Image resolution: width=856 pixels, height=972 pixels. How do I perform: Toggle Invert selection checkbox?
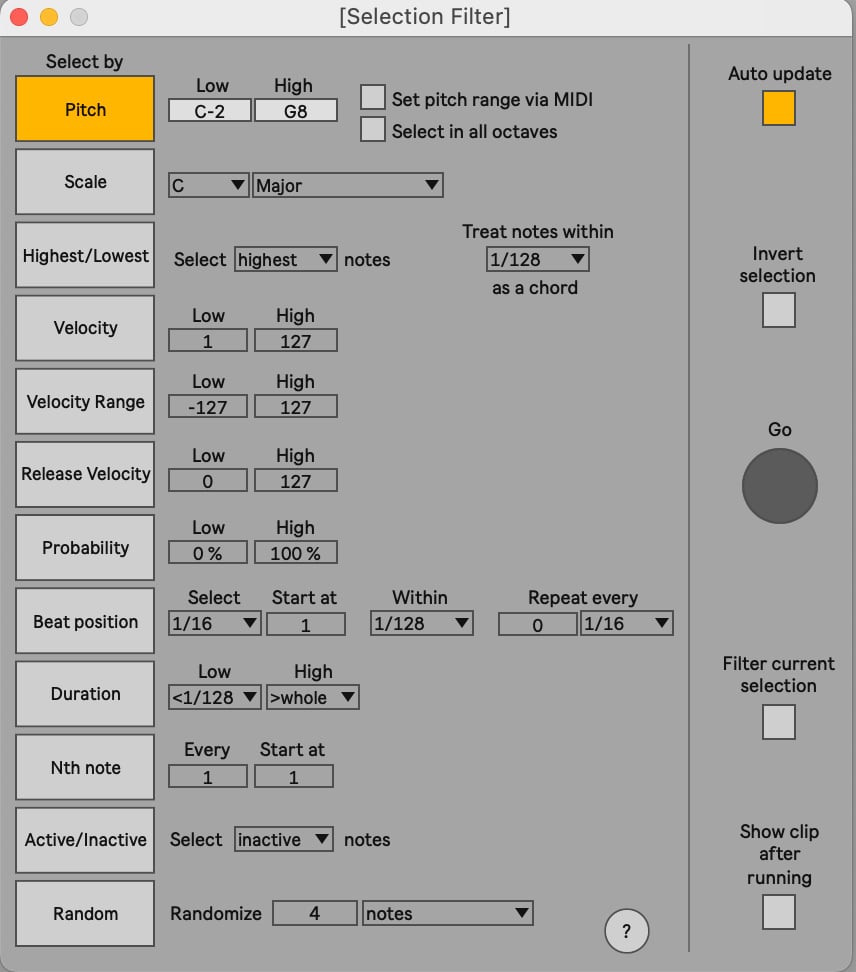[779, 310]
